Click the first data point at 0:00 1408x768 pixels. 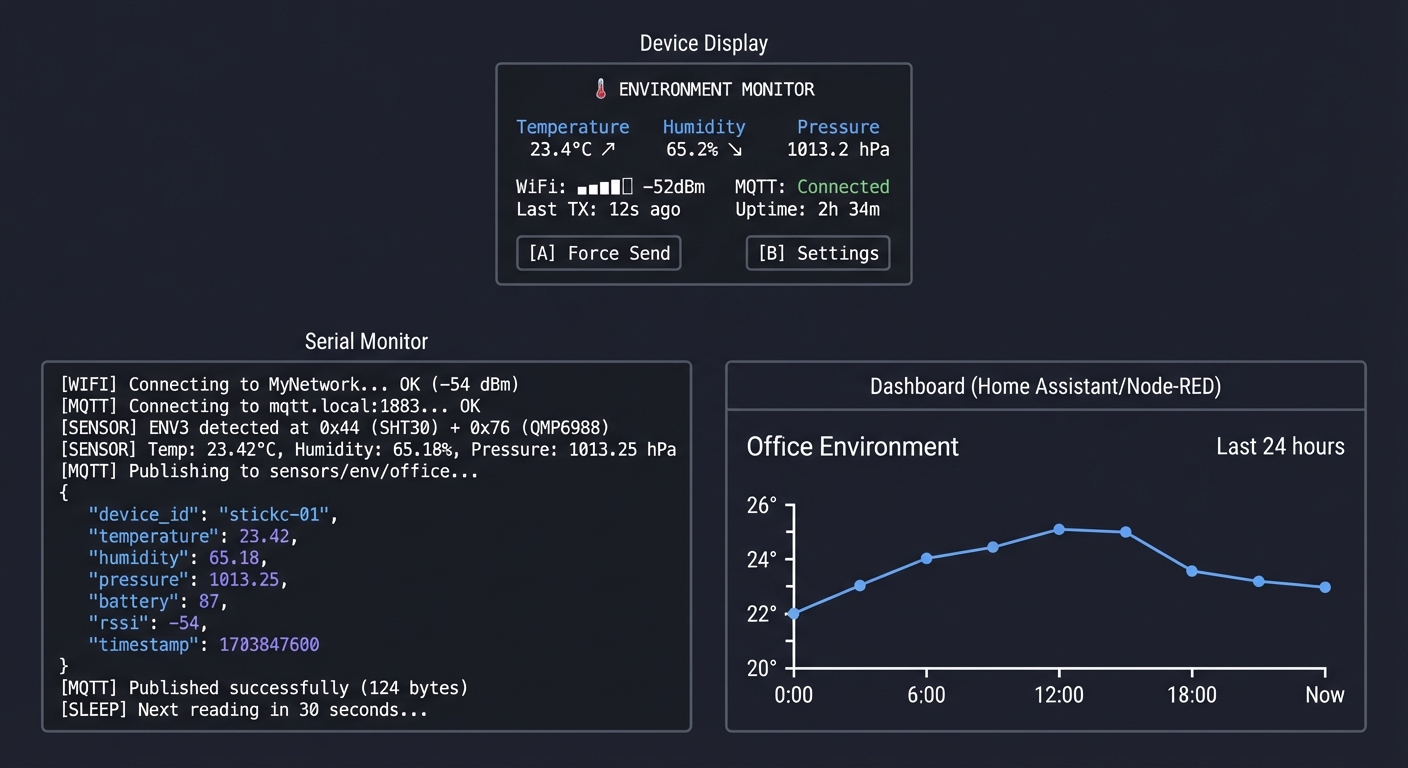tap(793, 614)
